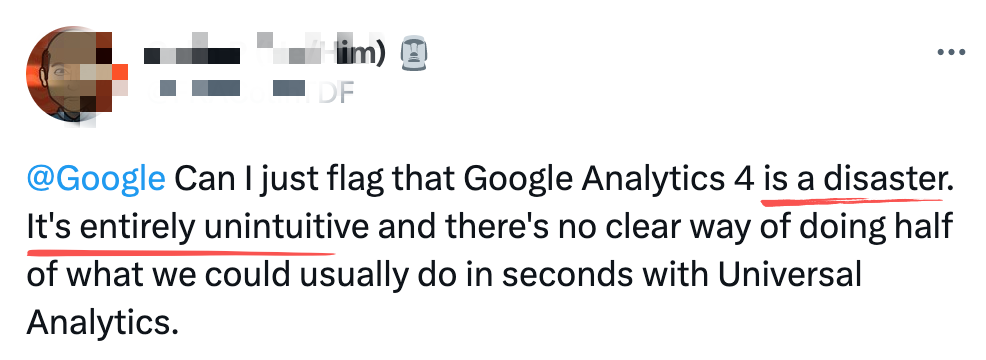Open the three-dot more options menu
Screen dimensions: 986x360
950,52
